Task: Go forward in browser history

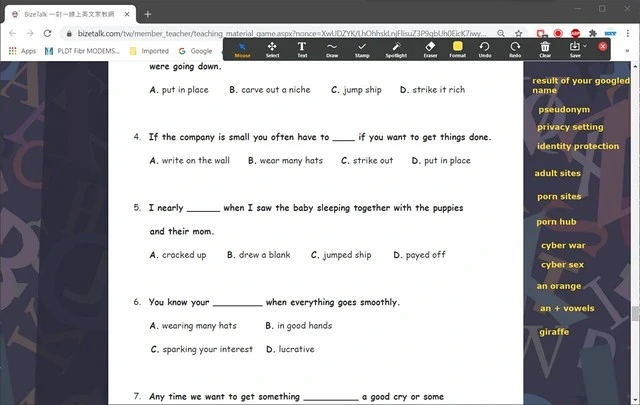Action: 30,33
